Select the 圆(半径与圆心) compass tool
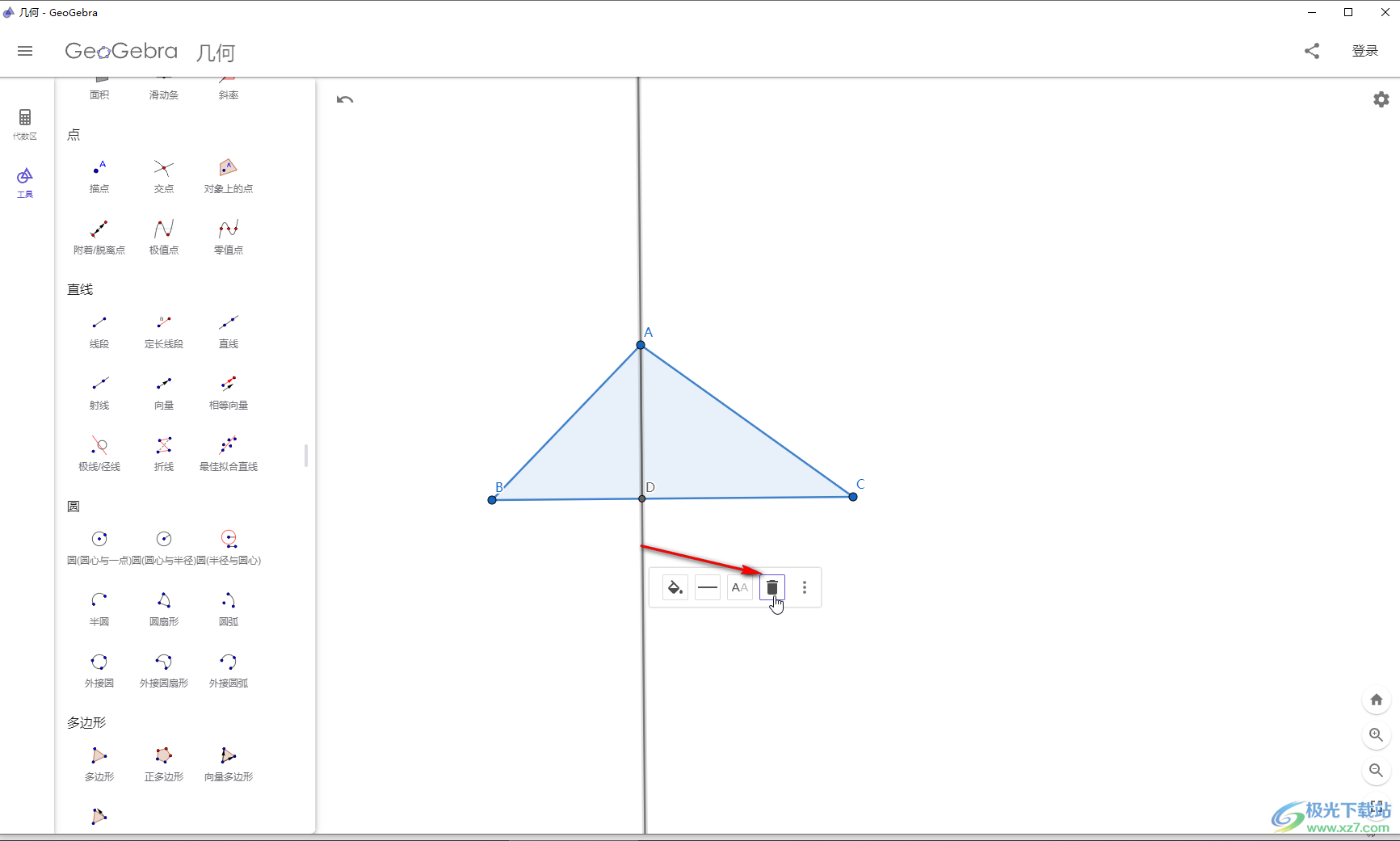Image resolution: width=1400 pixels, height=841 pixels. pos(229,547)
